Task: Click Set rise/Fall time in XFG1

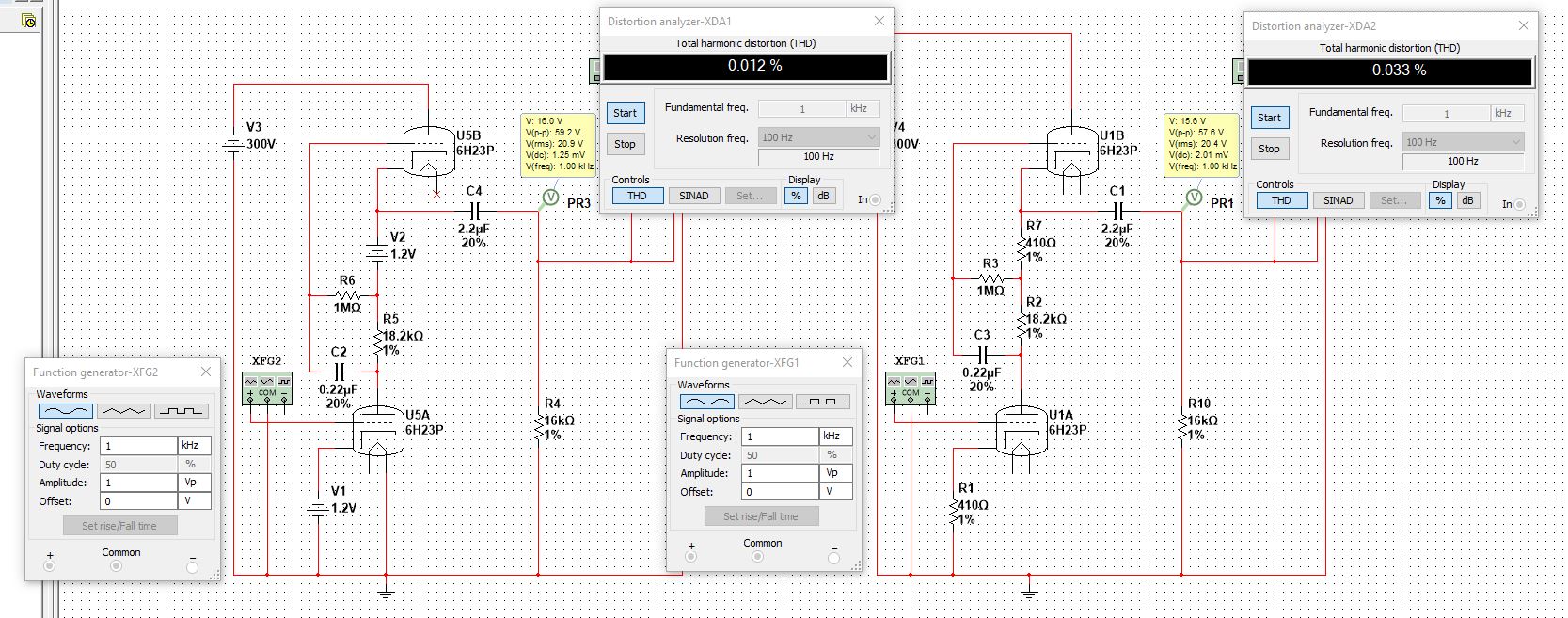Action: (761, 516)
